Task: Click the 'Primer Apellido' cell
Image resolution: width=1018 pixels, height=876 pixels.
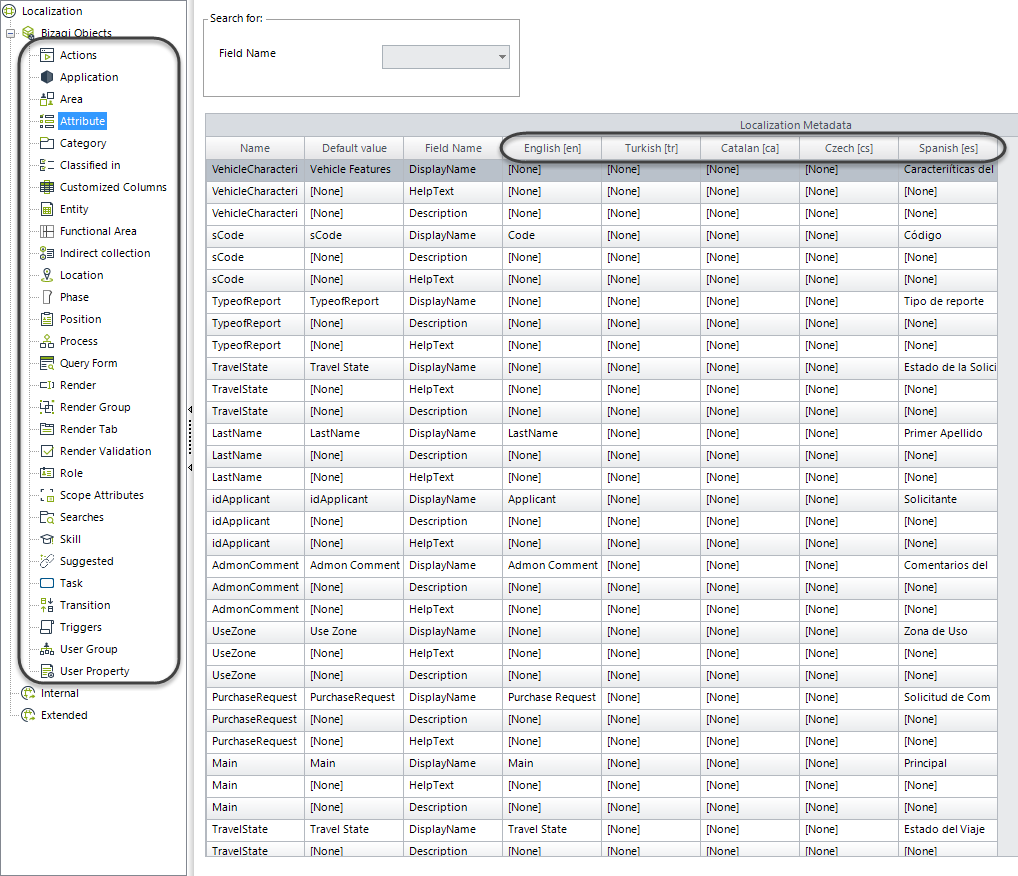Action: click(948, 434)
